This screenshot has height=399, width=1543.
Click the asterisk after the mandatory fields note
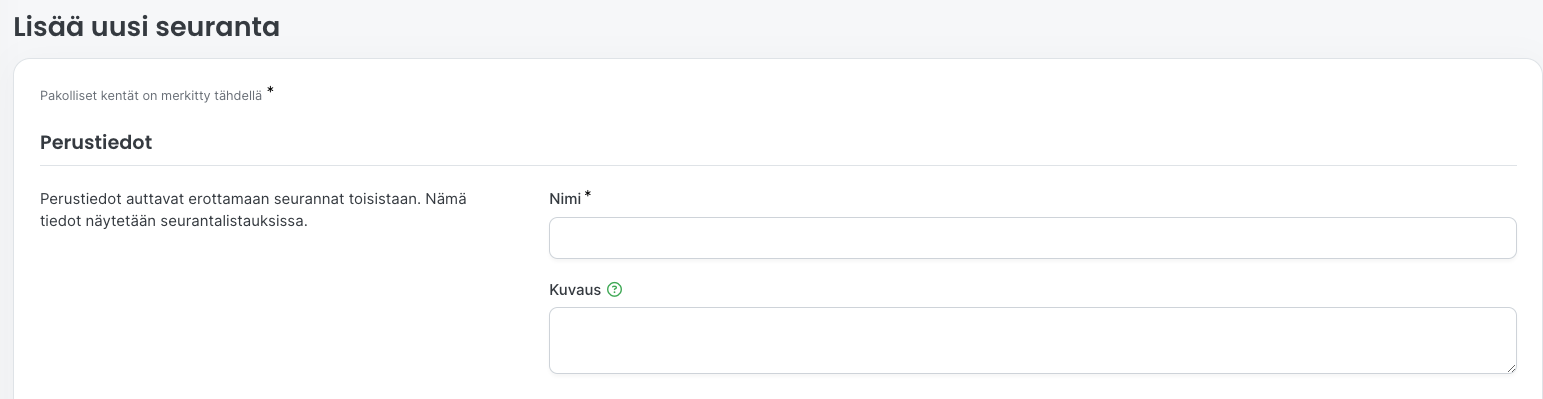click(x=270, y=91)
